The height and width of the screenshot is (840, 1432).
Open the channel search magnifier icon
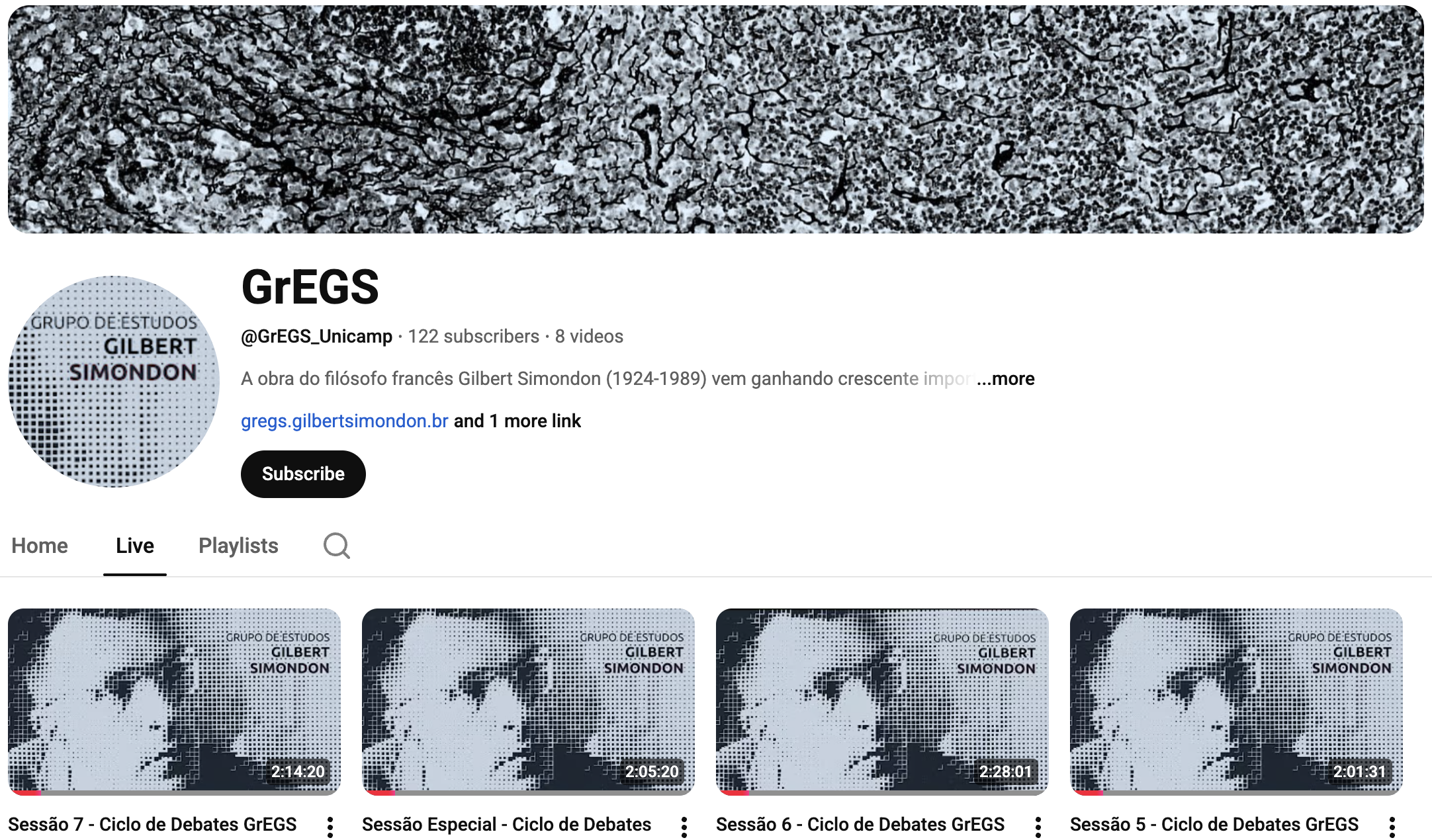(x=336, y=546)
